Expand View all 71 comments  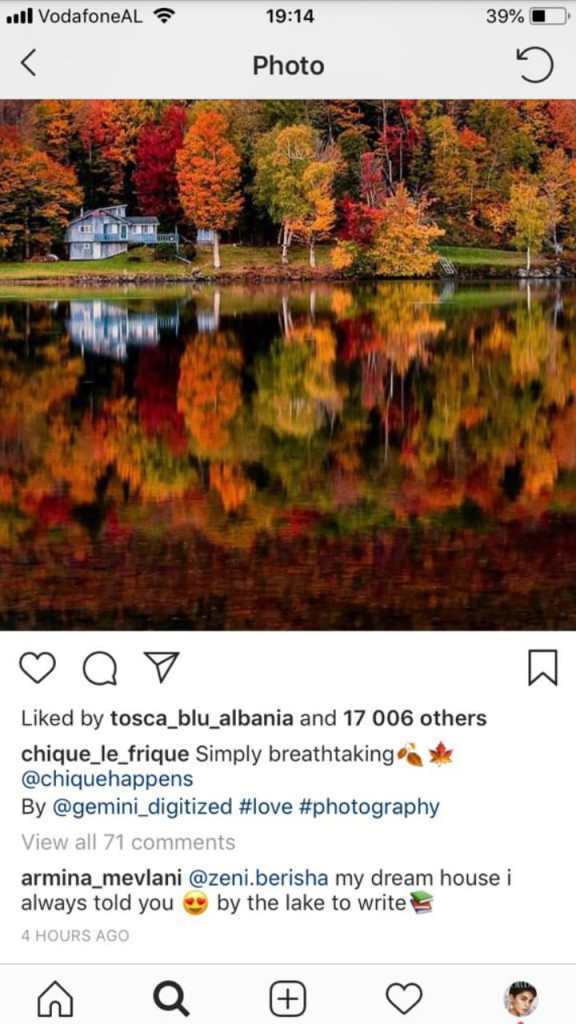coord(128,842)
